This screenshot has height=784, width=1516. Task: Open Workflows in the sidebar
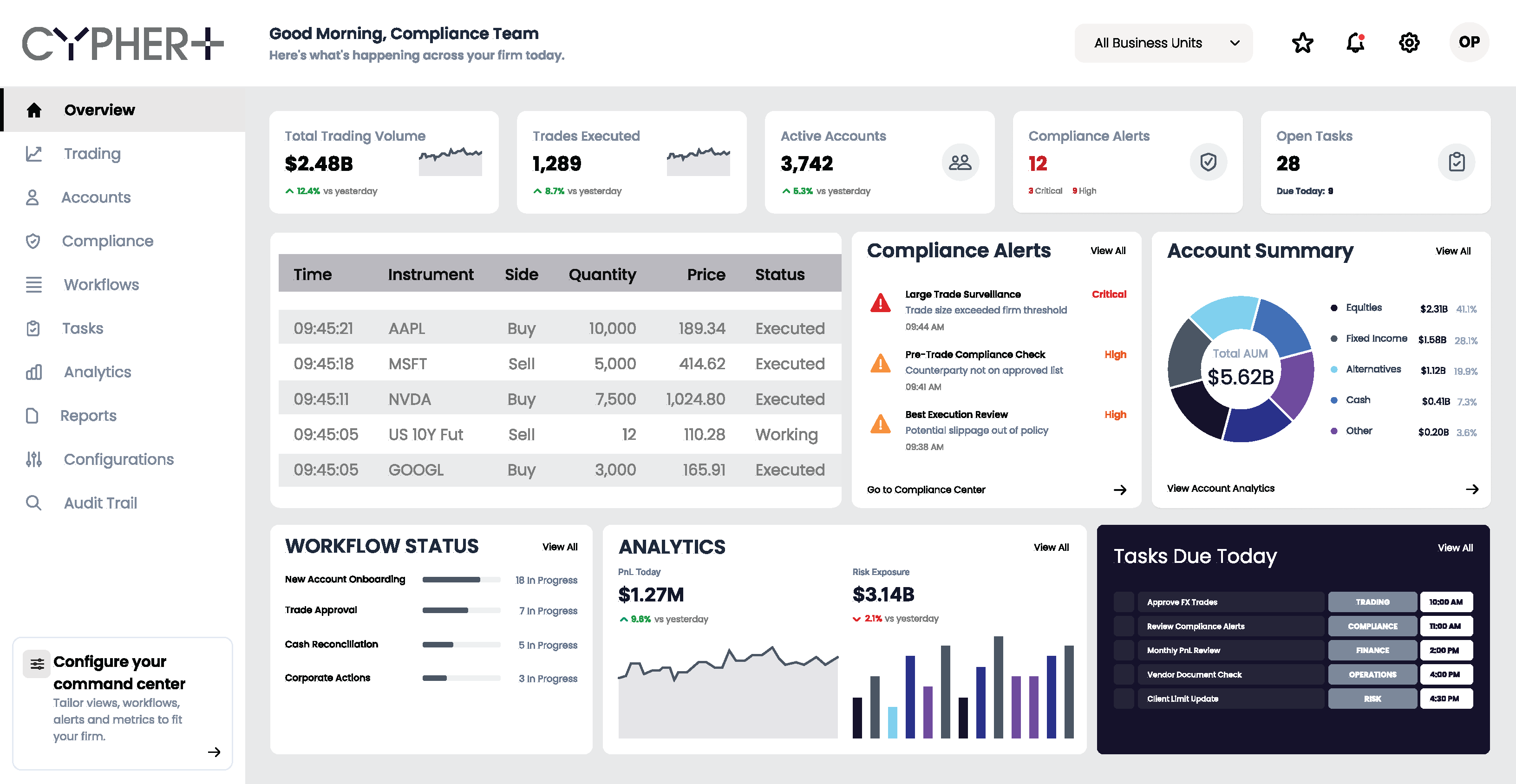123,284
